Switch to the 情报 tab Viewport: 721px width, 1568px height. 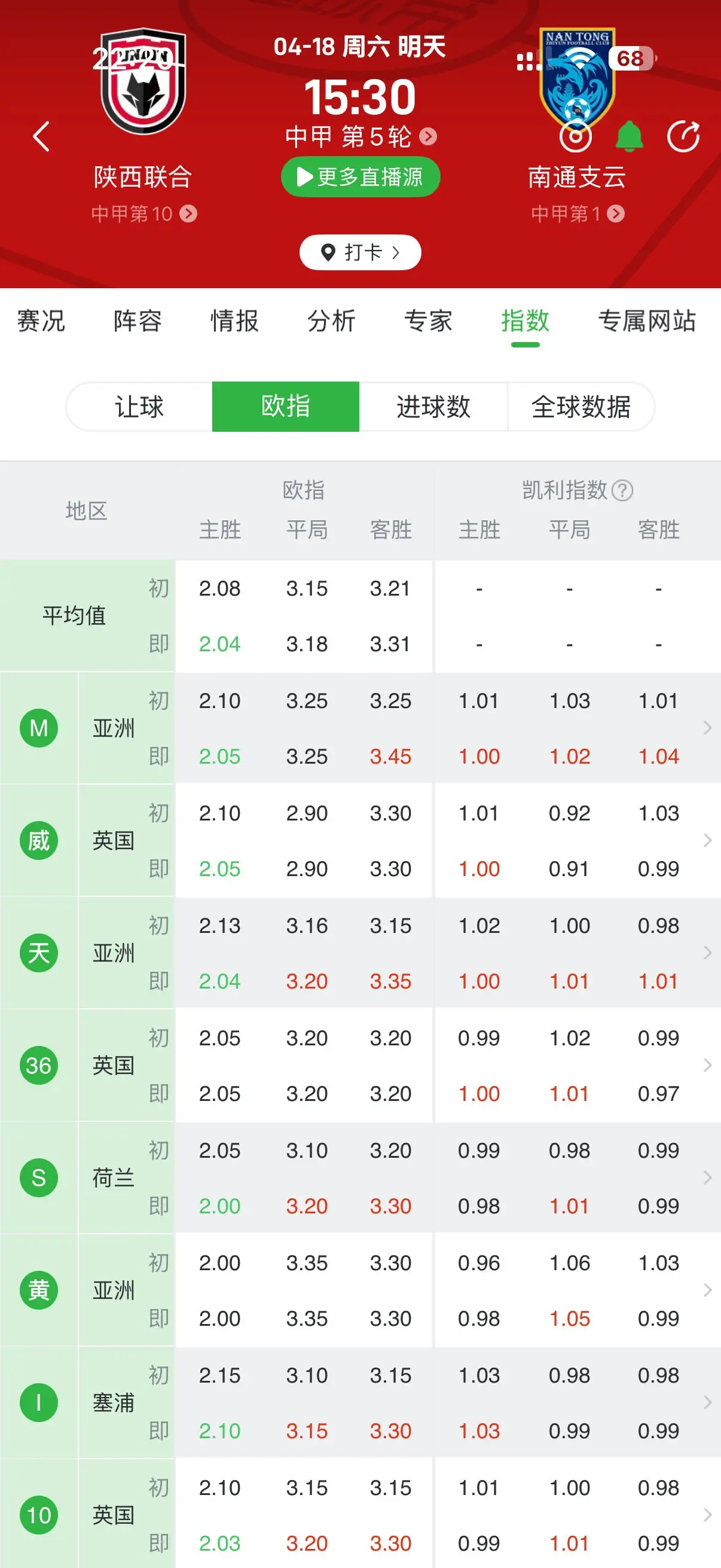235,321
